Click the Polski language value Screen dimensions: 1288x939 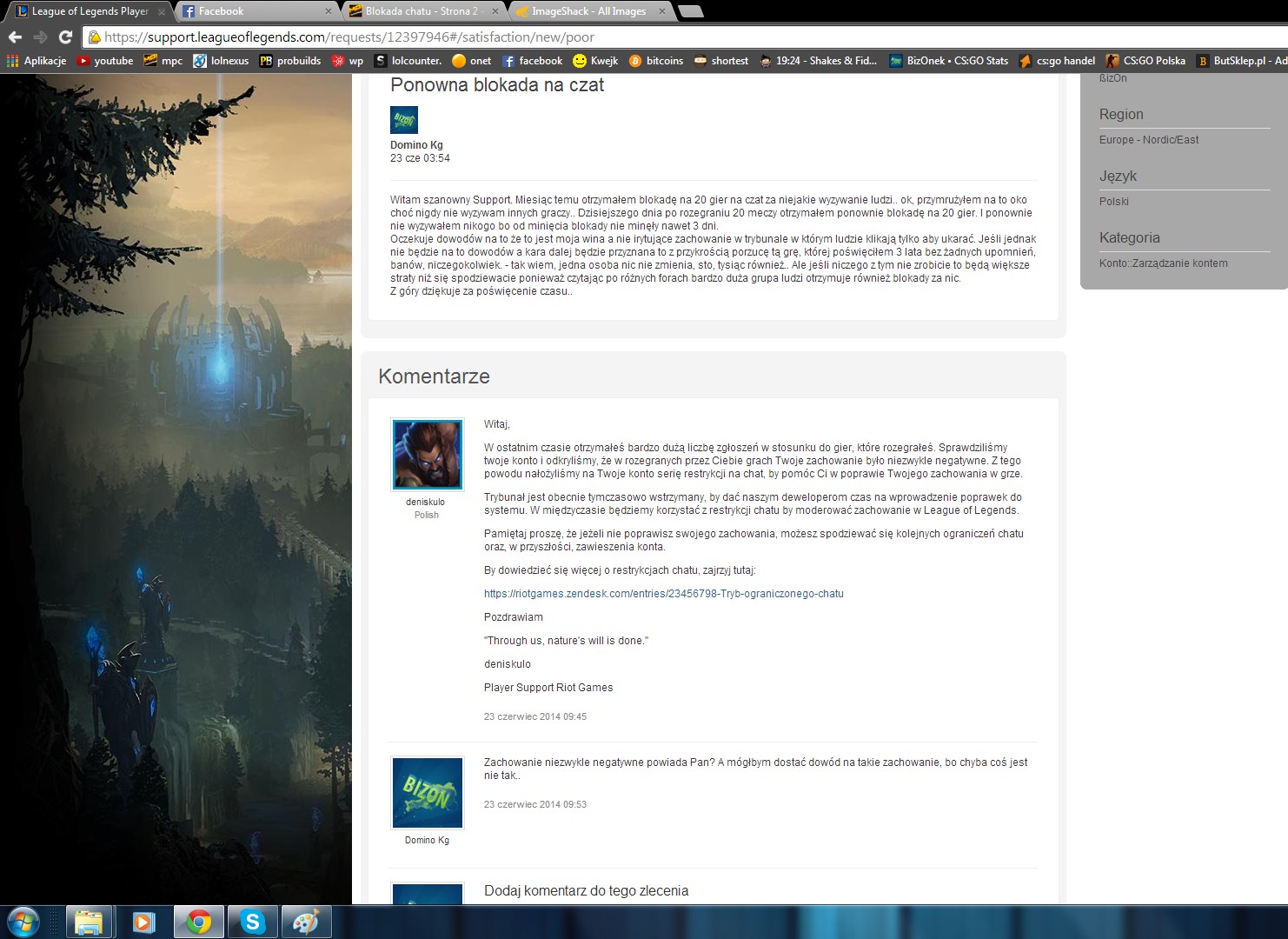point(1114,202)
